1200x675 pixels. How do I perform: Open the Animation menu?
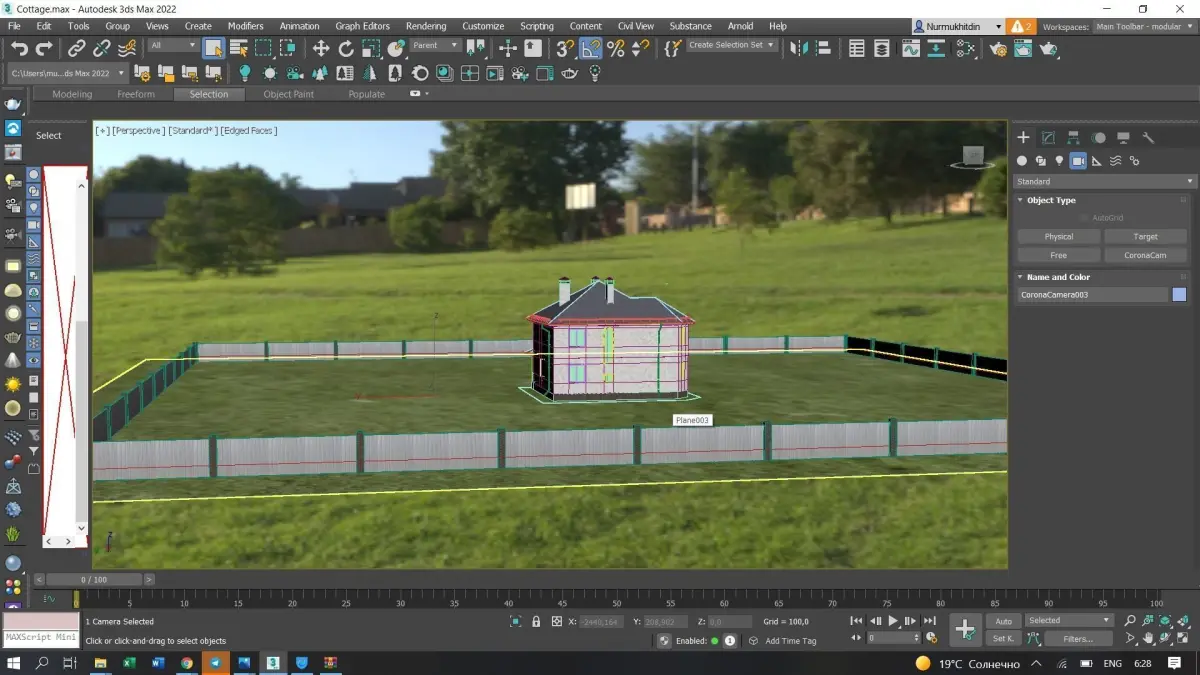300,26
